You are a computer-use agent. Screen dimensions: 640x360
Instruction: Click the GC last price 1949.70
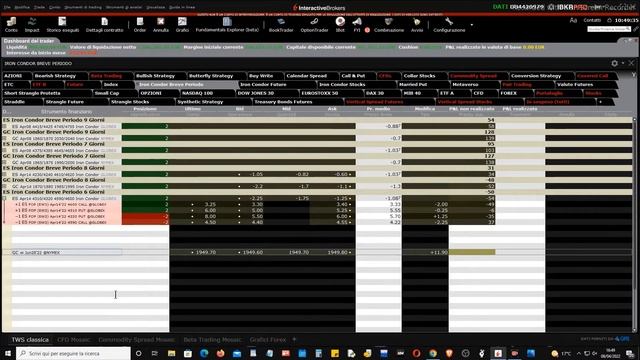(x=206, y=253)
